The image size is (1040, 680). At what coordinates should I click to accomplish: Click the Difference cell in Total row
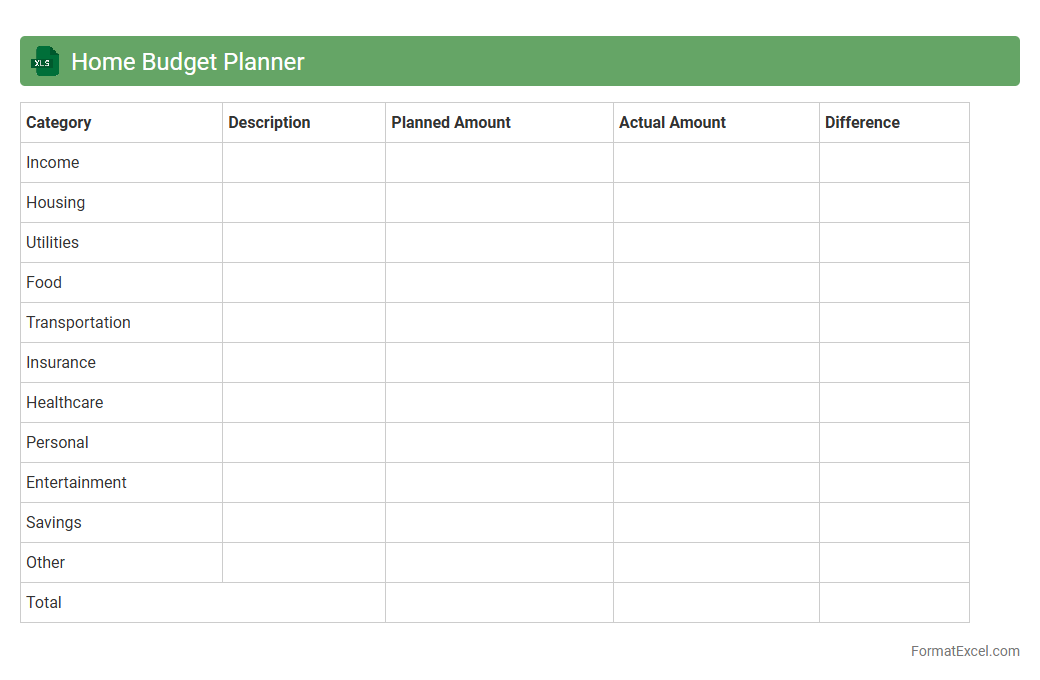[894, 602]
